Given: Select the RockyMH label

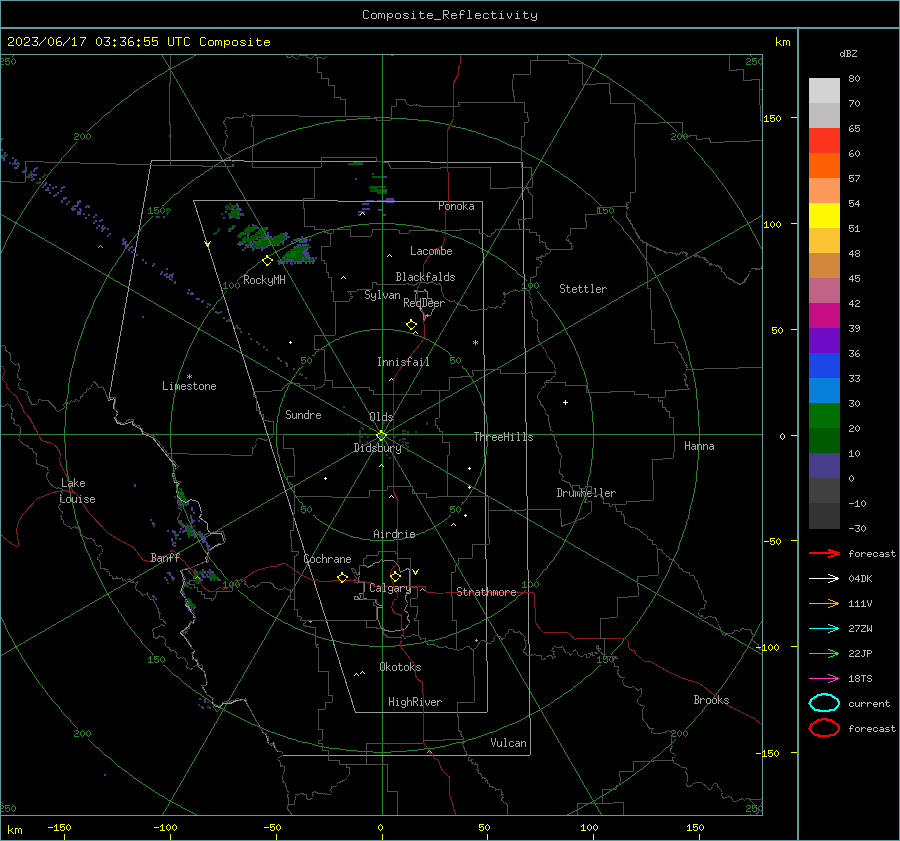Looking at the screenshot, I should click(x=264, y=280).
